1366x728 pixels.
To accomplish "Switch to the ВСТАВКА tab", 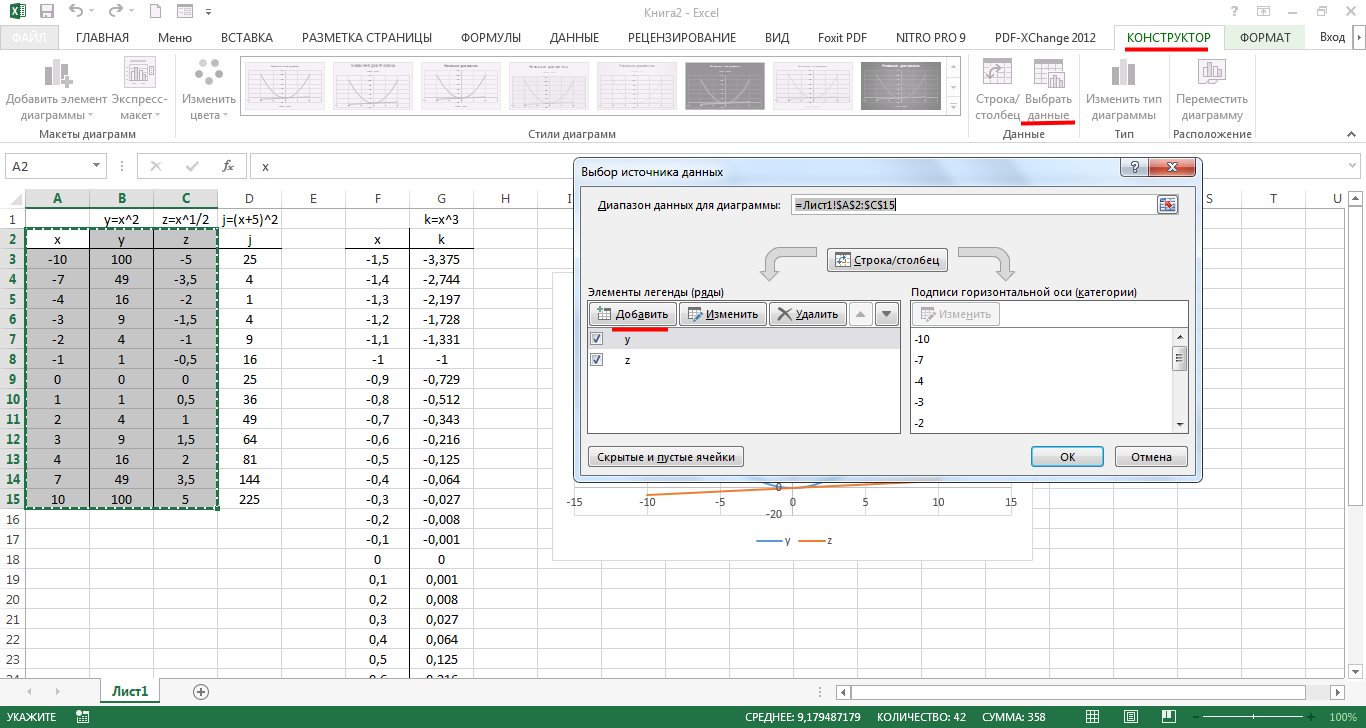I will [246, 38].
